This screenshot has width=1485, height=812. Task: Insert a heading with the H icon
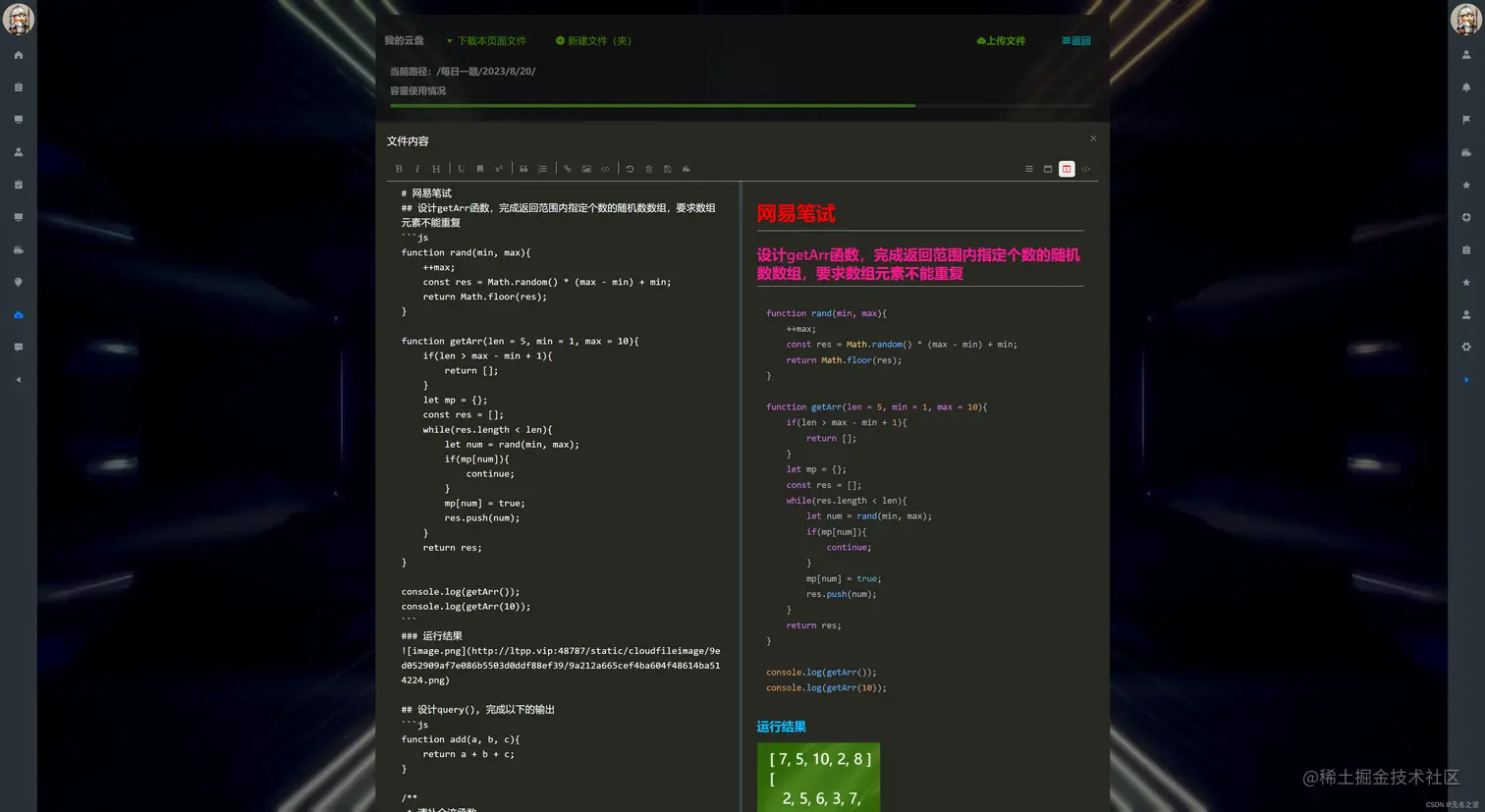[435, 169]
